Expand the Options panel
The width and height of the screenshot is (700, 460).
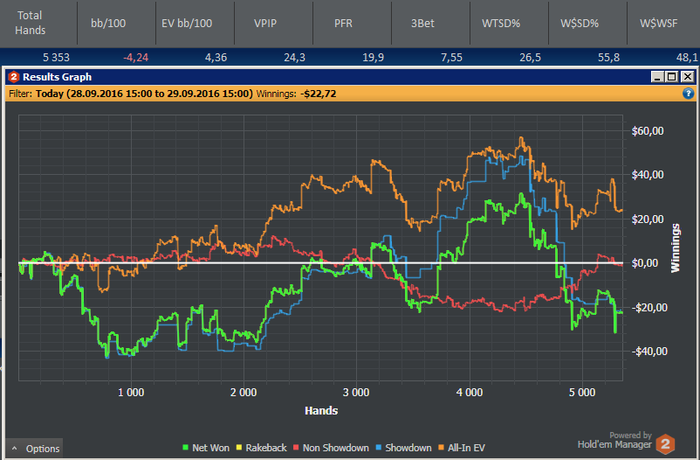(35, 448)
